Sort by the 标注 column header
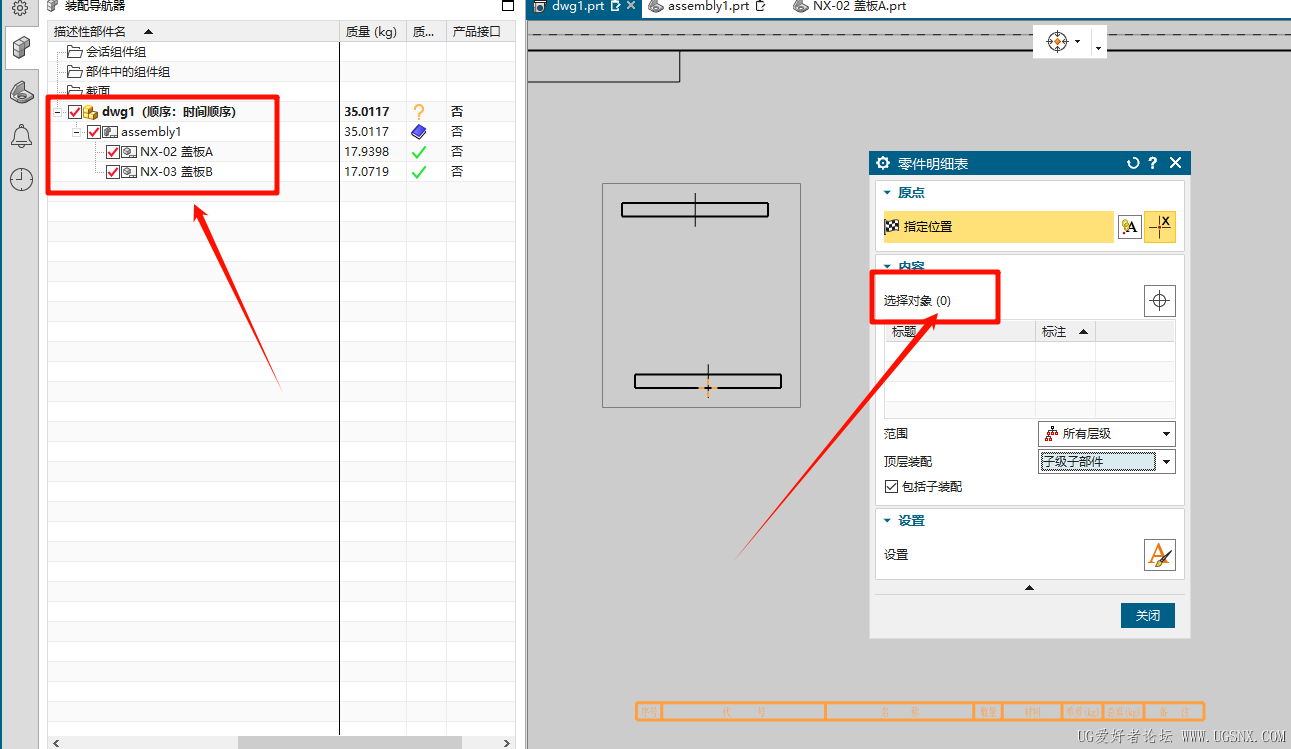Viewport: 1291px width, 749px height. [1065, 332]
